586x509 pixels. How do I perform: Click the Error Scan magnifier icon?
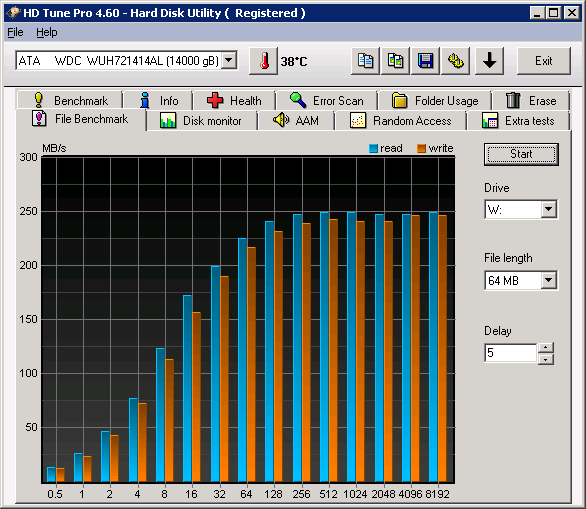click(298, 100)
